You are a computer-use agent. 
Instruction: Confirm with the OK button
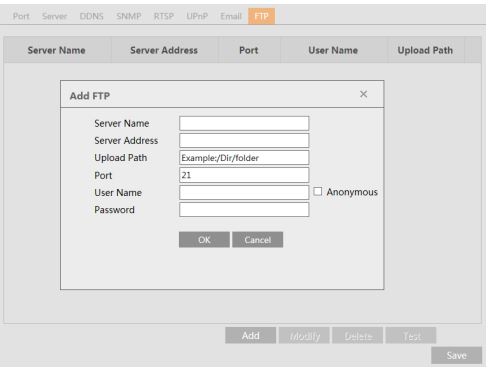204,240
